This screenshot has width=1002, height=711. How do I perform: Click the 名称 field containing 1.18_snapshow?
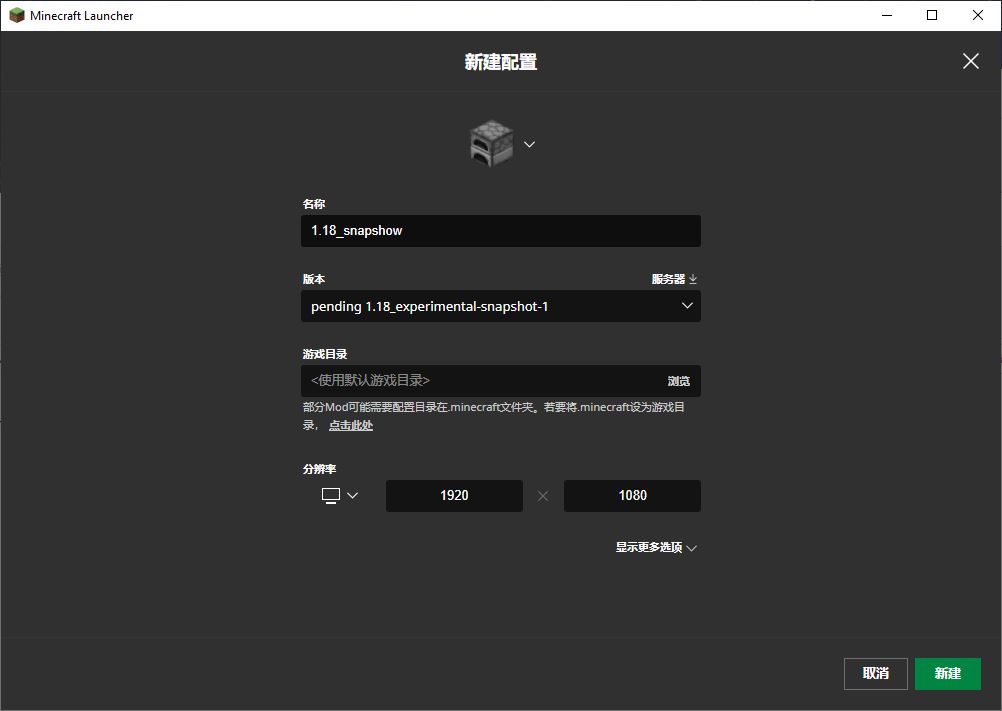click(x=500, y=231)
